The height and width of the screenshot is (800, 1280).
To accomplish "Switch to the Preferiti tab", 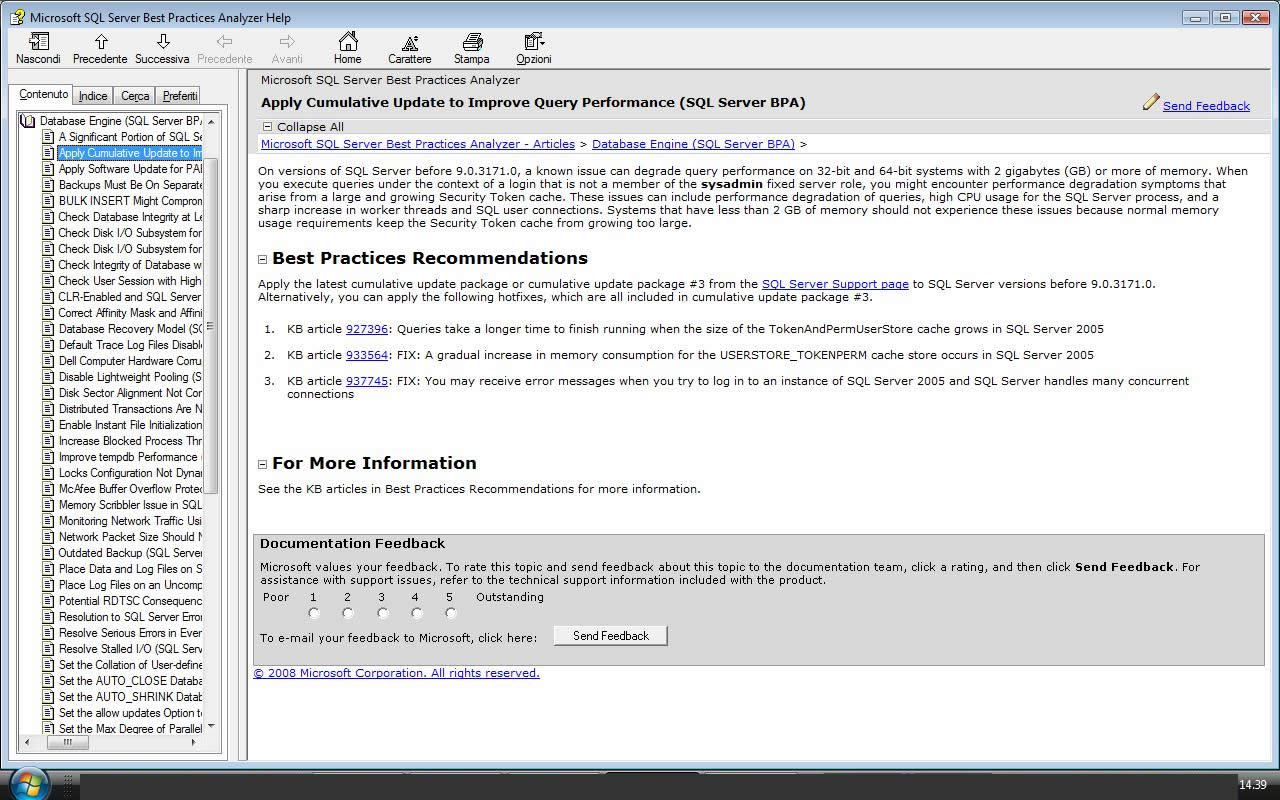I will pos(180,96).
